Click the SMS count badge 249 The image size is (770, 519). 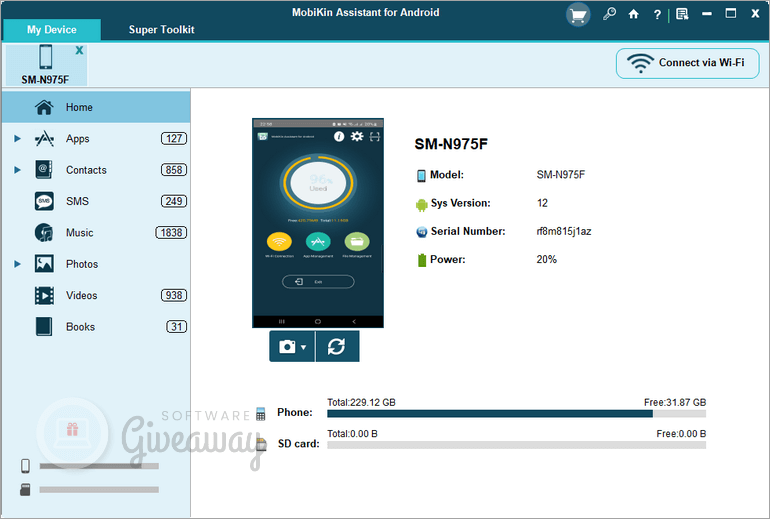pos(174,201)
